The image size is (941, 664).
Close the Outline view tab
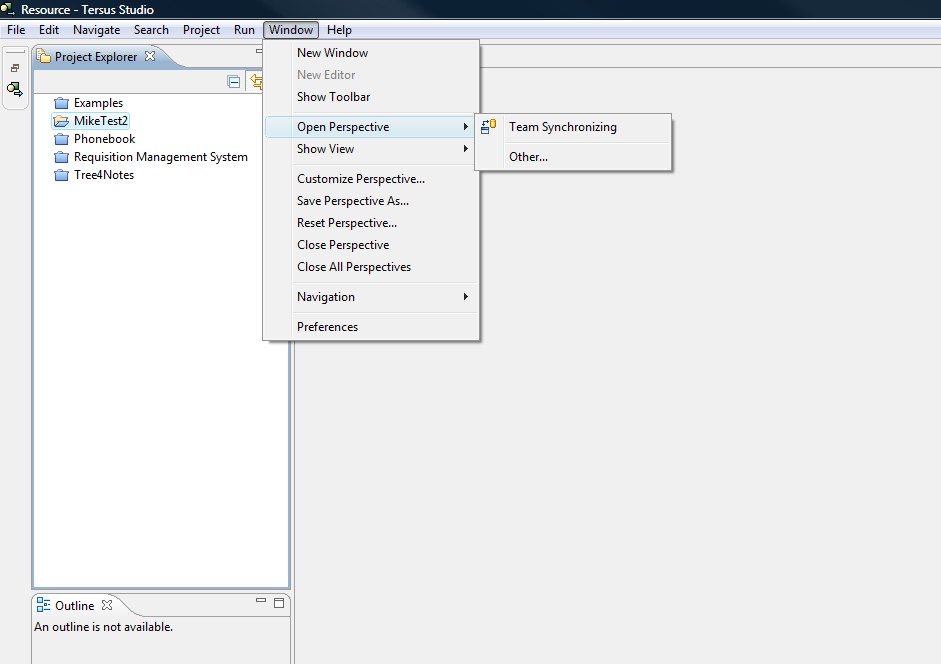tap(107, 605)
